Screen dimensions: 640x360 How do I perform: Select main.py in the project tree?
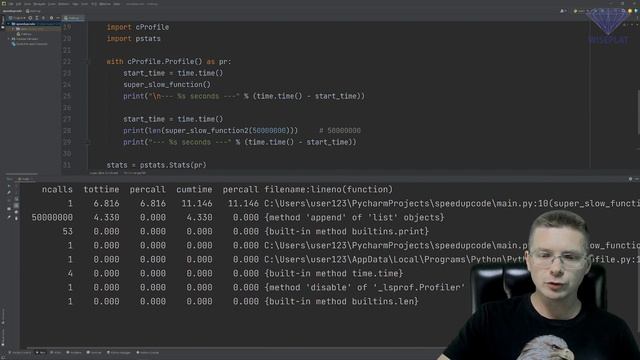click(26, 34)
